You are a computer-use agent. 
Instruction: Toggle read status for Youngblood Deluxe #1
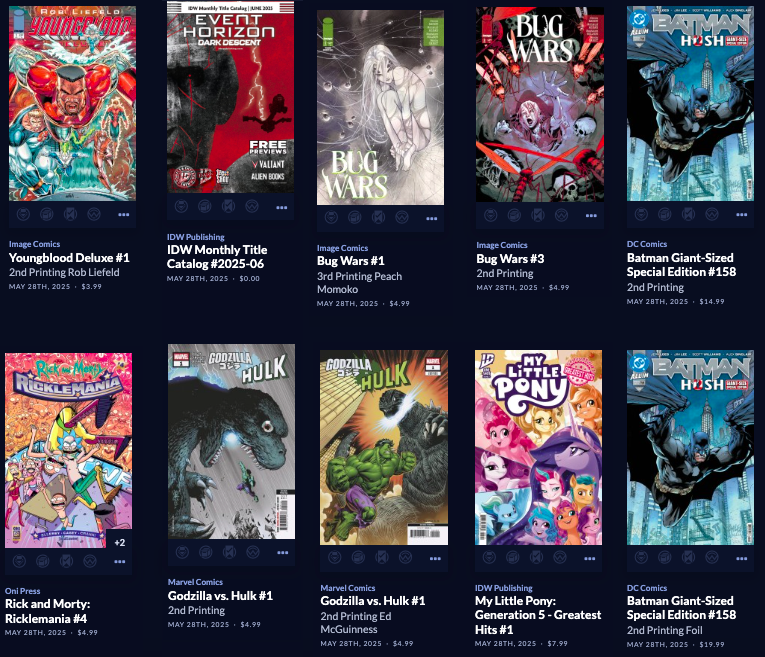pyautogui.click(x=70, y=214)
